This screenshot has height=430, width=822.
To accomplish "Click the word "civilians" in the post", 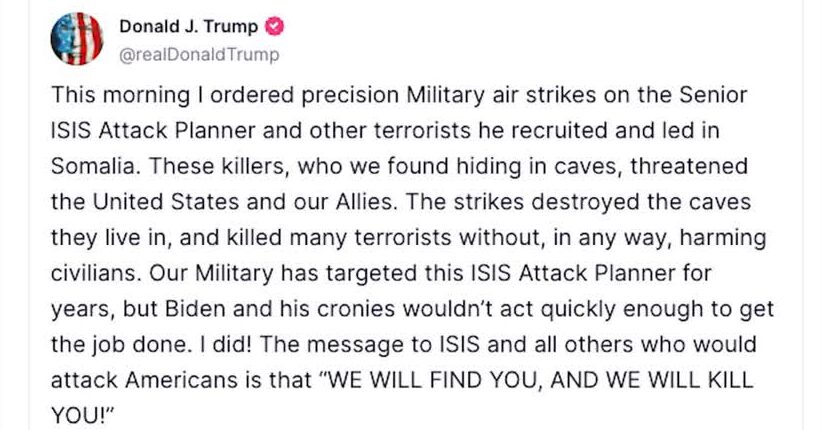I will [x=96, y=273].
